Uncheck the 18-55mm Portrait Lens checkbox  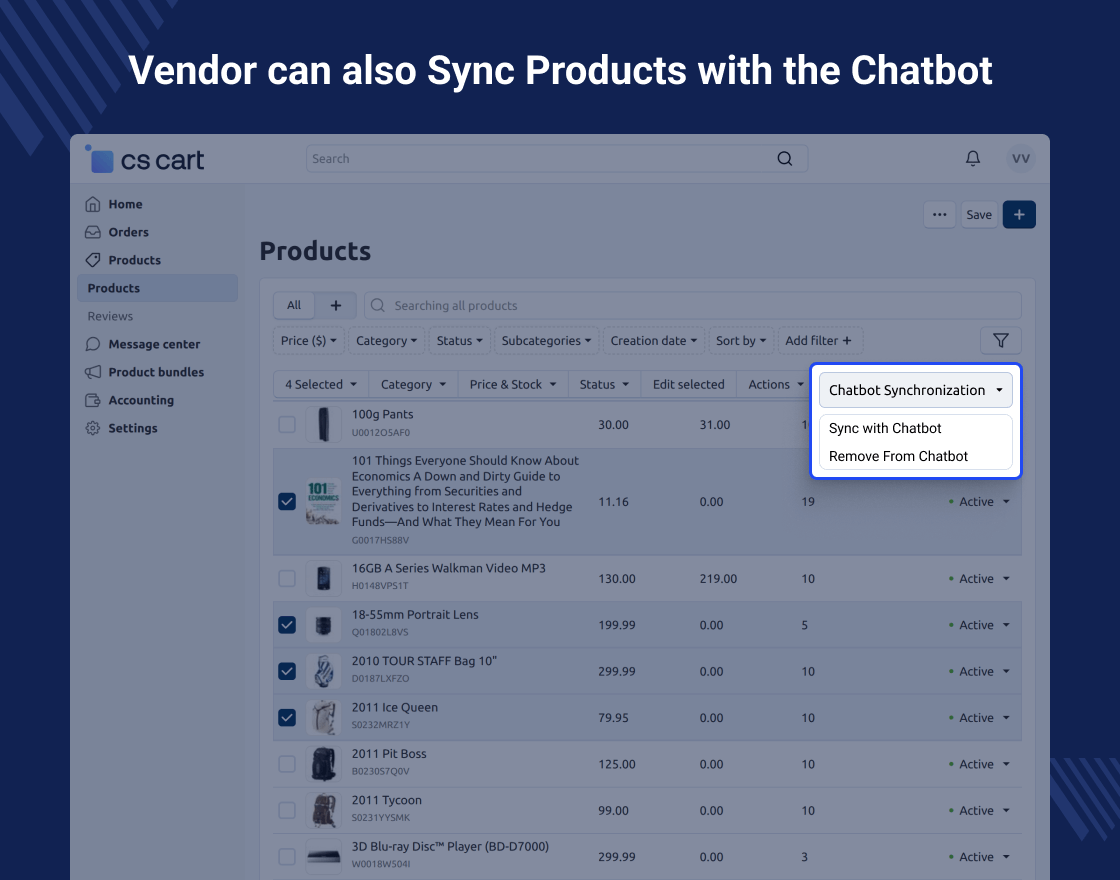287,625
